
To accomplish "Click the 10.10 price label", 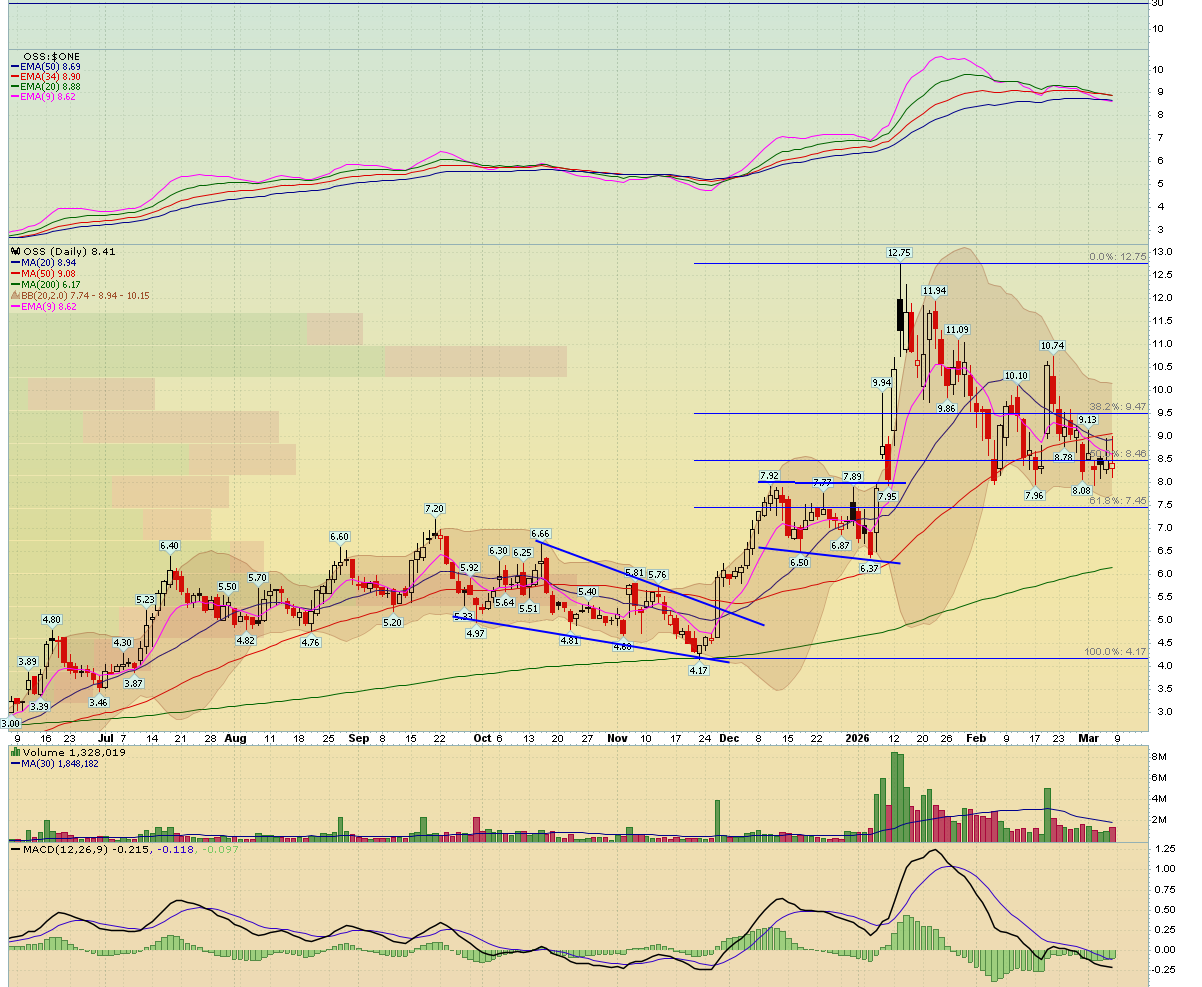I will [1016, 376].
